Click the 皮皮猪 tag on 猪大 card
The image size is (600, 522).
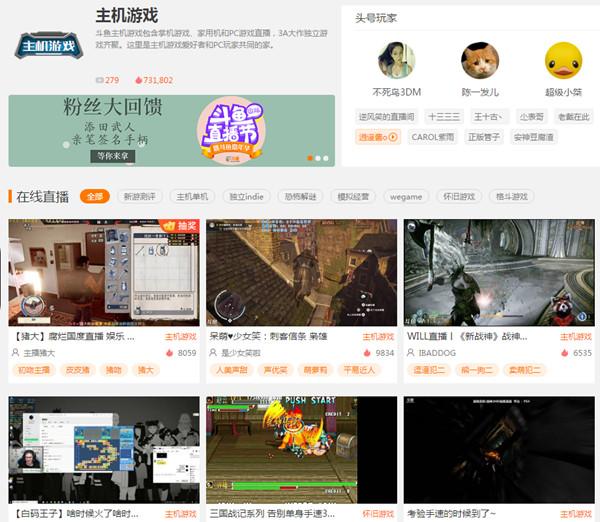click(x=78, y=370)
